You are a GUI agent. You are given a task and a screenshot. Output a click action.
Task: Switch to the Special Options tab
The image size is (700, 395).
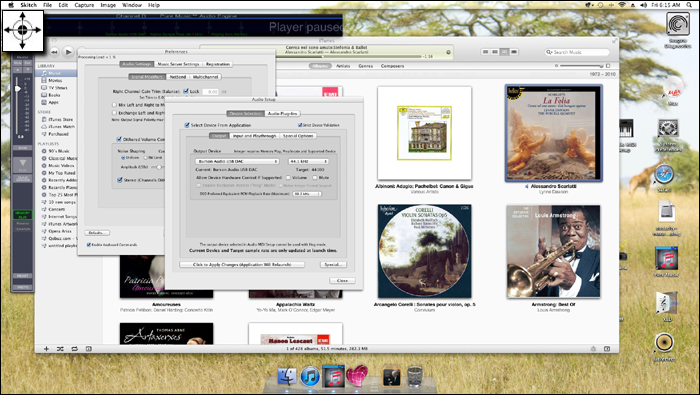[x=298, y=136]
